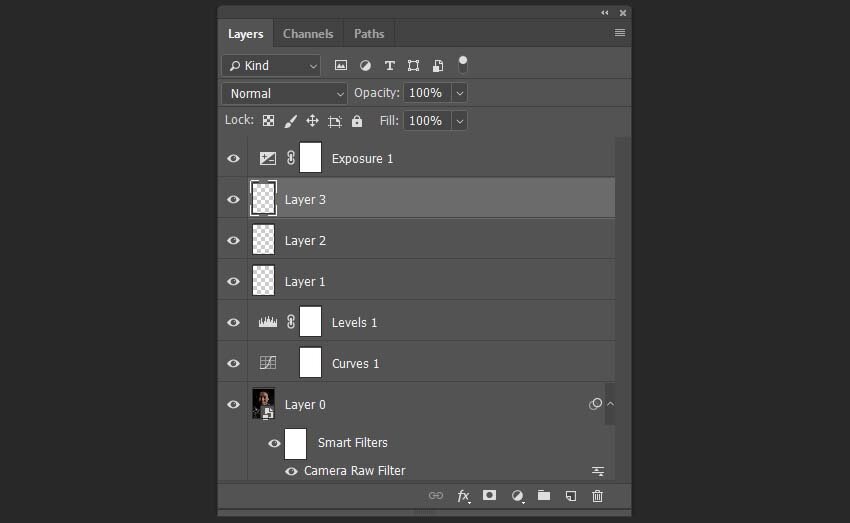Click Opacity 100% value field

(x=427, y=93)
